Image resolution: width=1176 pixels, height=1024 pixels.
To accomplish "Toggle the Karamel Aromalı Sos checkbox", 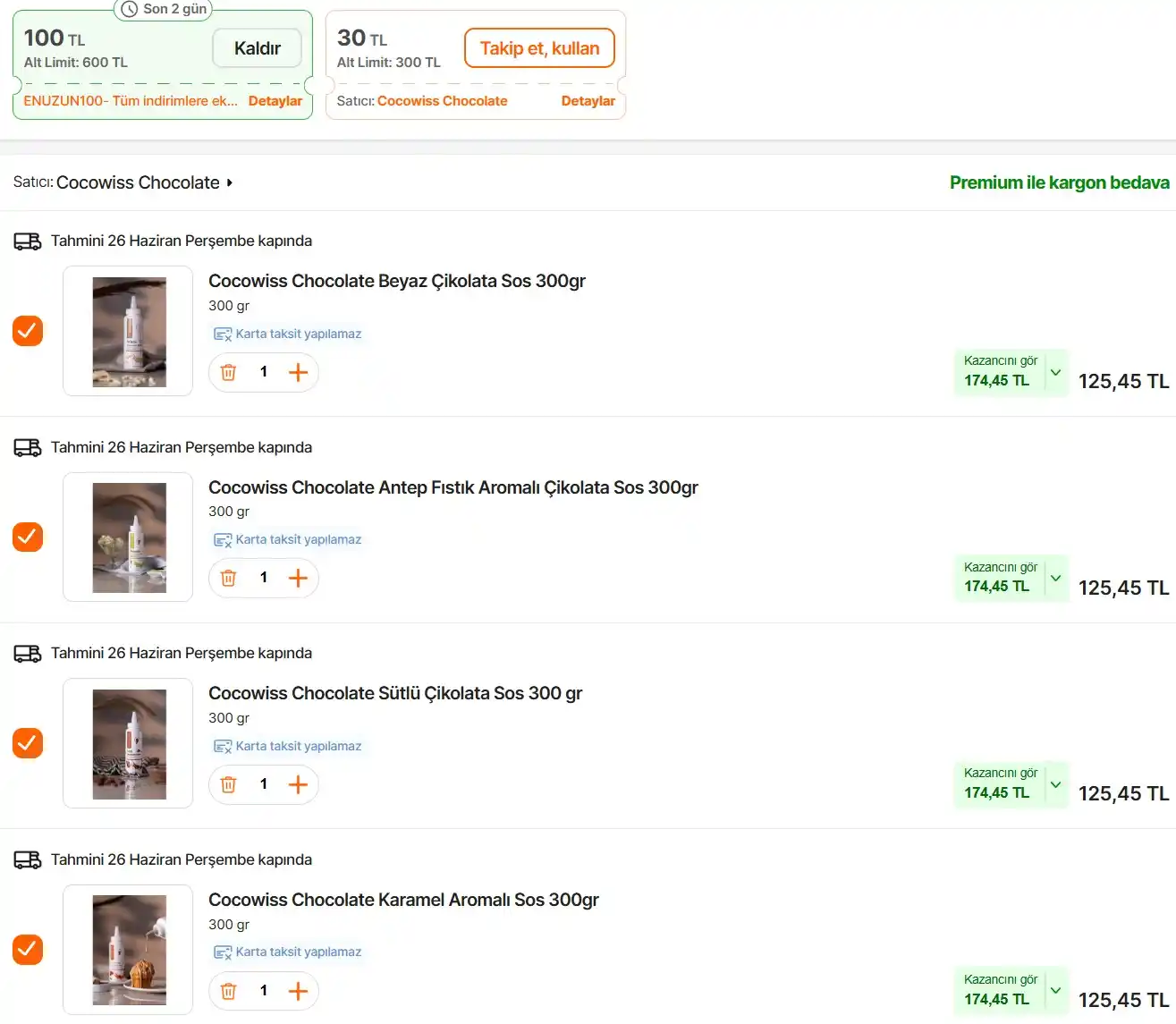I will 28,949.
